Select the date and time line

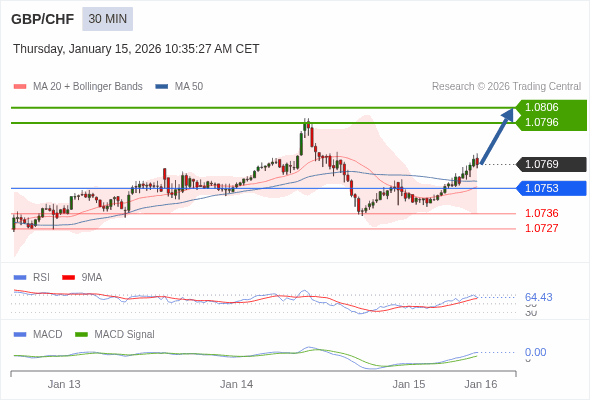click(x=136, y=49)
